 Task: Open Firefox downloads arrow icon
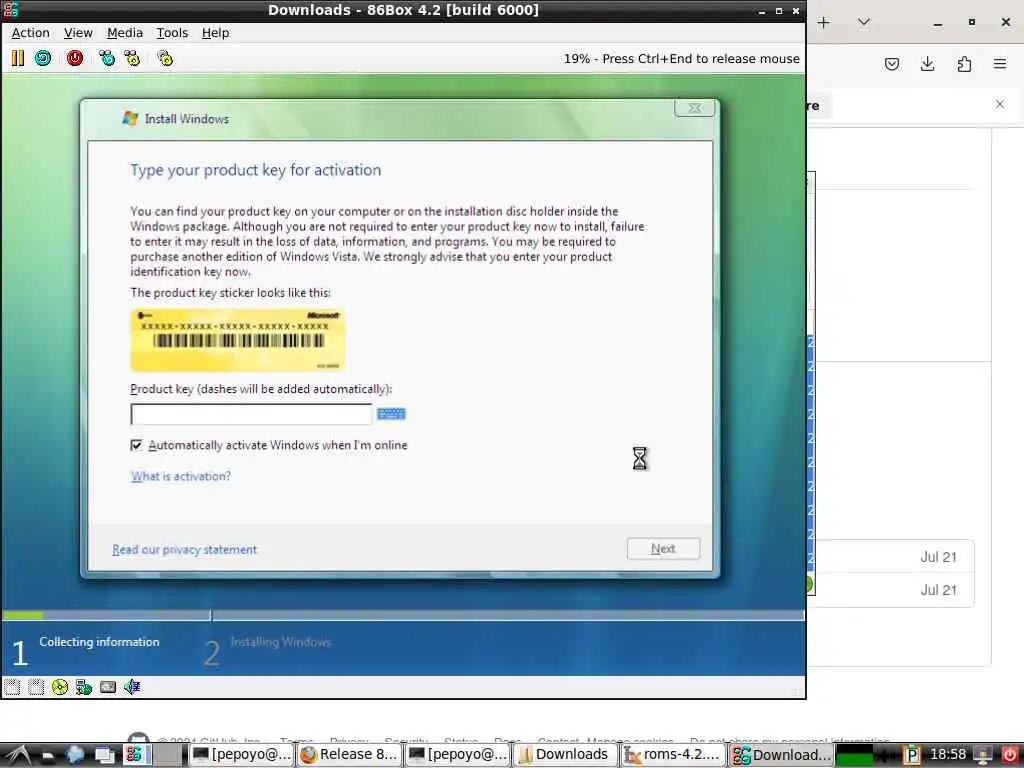[x=927, y=63]
